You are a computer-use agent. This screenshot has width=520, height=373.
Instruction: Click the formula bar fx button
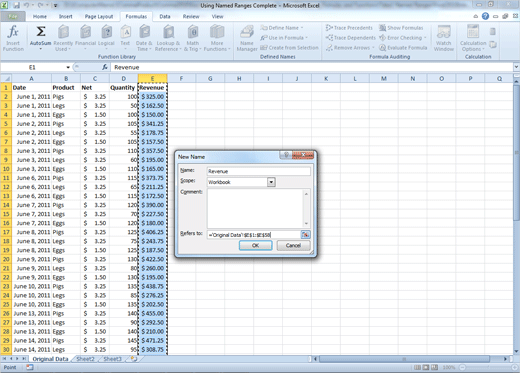pos(105,67)
